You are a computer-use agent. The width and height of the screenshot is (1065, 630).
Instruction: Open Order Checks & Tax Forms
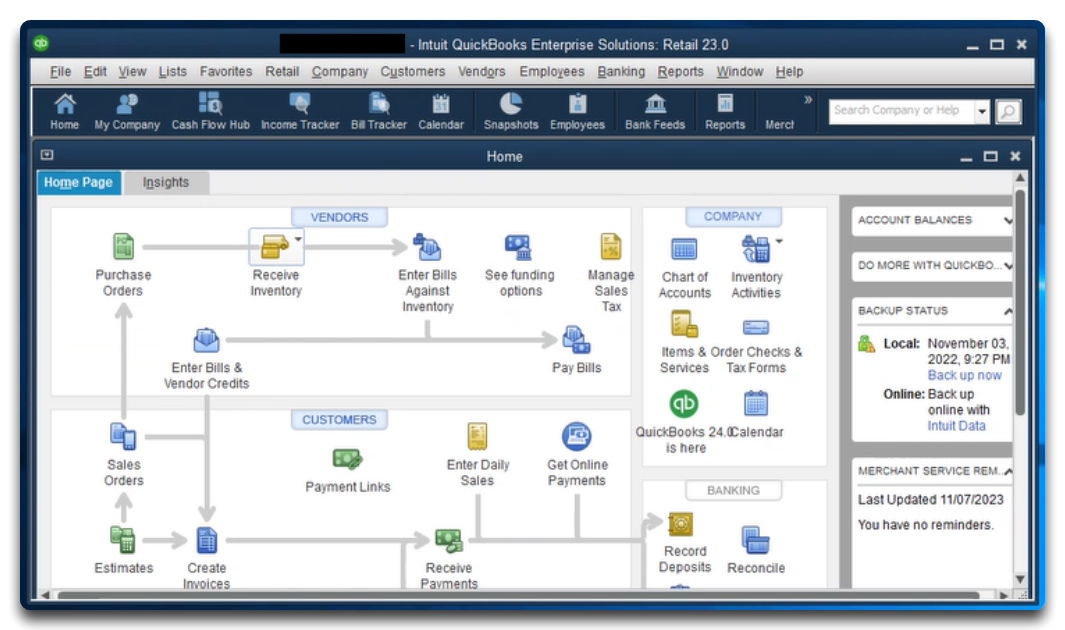click(x=755, y=328)
